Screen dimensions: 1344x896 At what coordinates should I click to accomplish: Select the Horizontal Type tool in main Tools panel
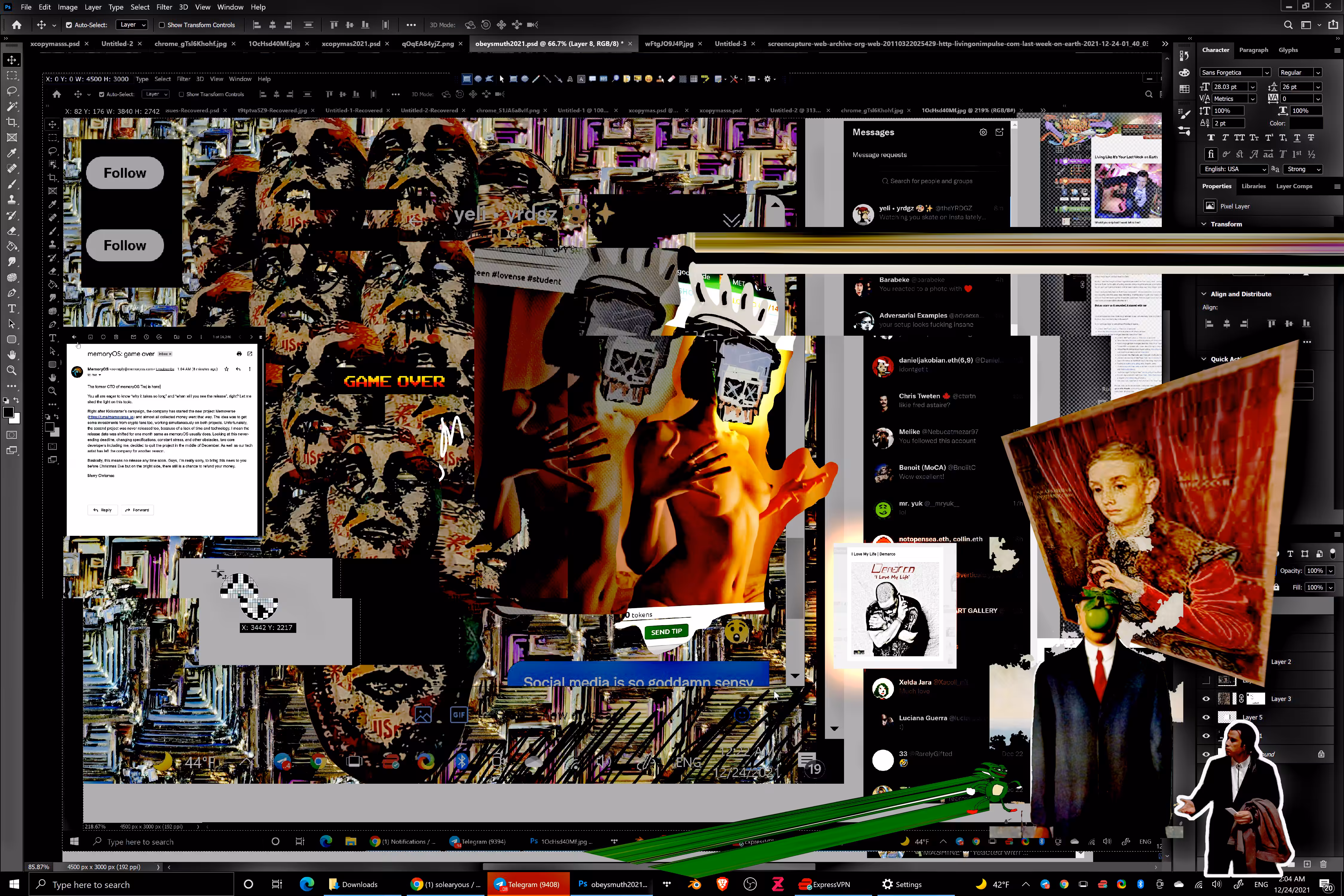point(11,309)
